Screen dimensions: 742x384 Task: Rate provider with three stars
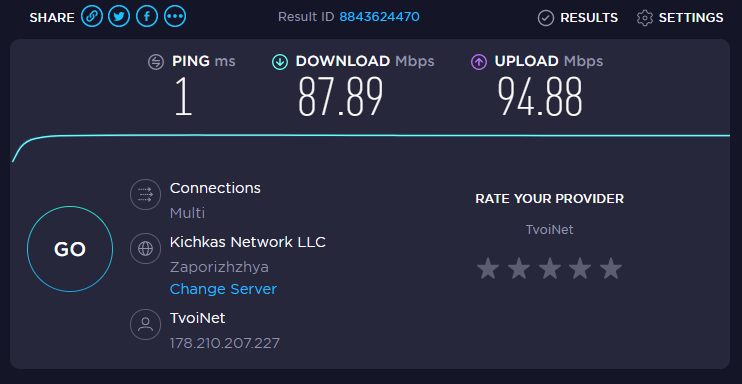549,268
